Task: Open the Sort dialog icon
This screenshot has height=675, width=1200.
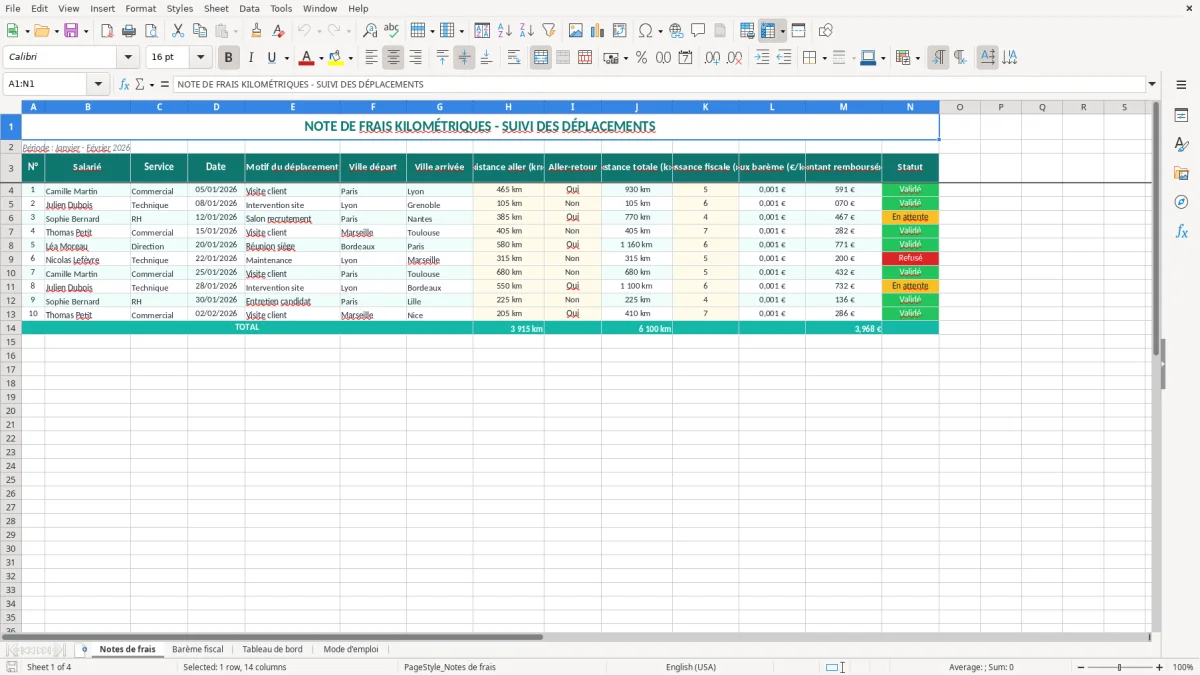Action: 482,31
